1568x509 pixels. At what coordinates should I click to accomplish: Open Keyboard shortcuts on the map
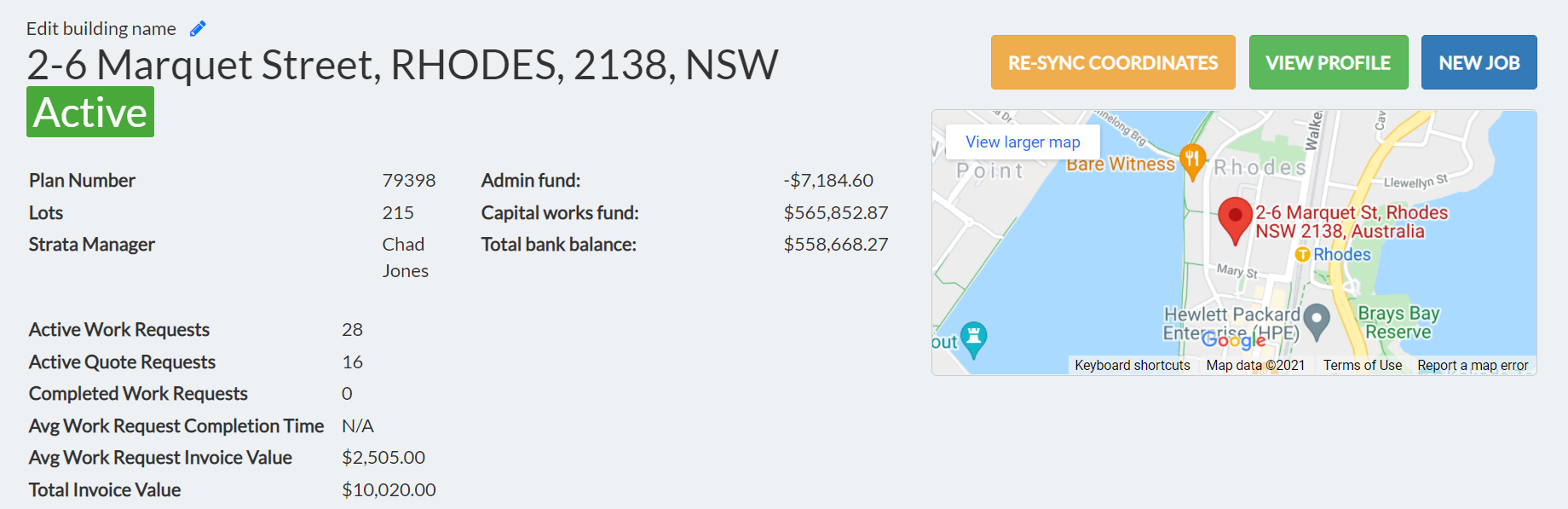[1132, 365]
